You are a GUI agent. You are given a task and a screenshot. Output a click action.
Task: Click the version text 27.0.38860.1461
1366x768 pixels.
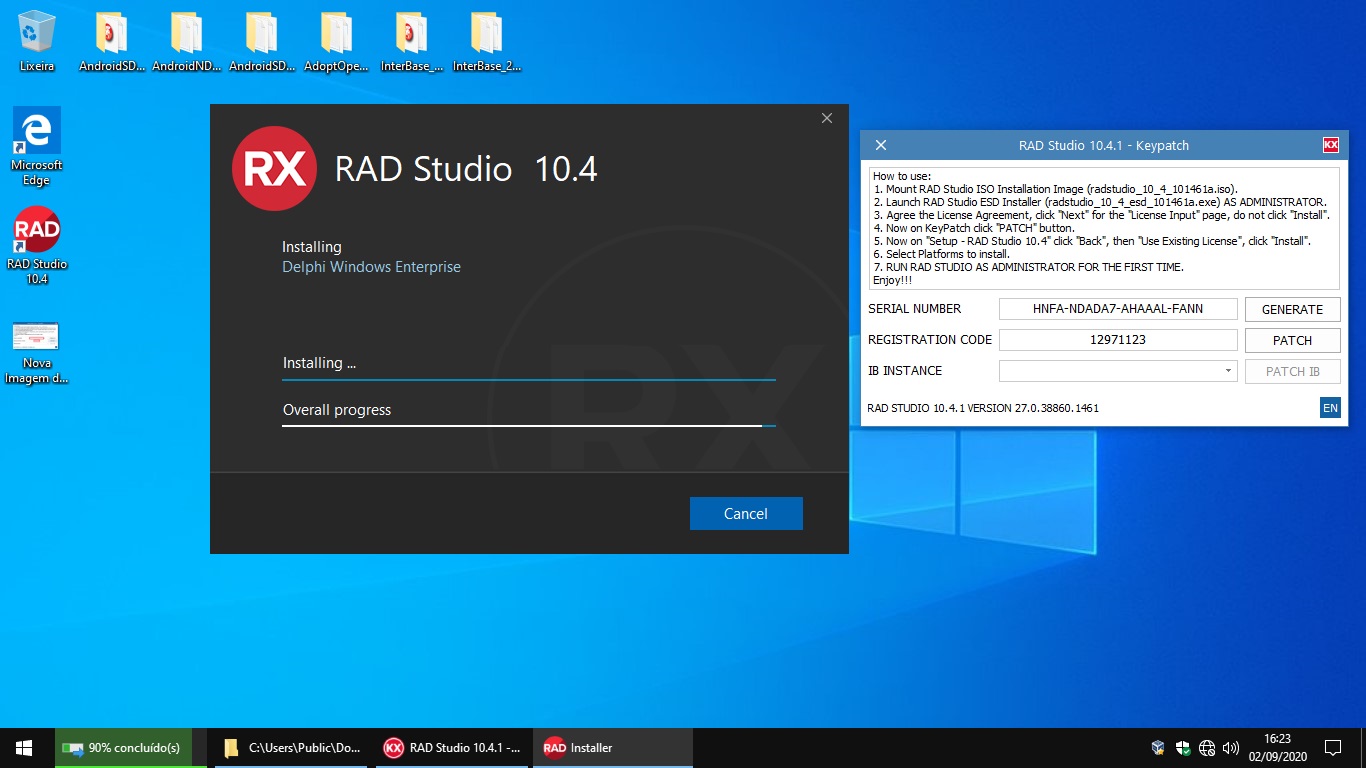point(1048,408)
